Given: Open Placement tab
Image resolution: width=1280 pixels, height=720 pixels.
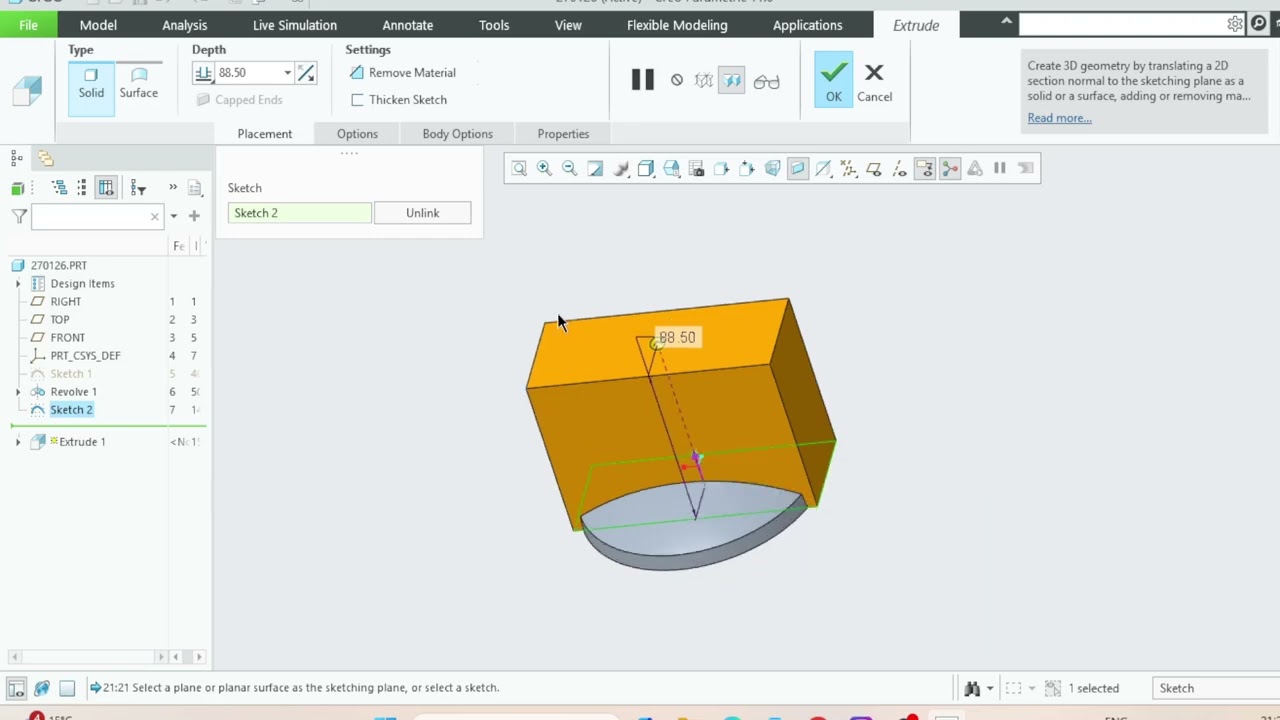Looking at the screenshot, I should tap(265, 134).
